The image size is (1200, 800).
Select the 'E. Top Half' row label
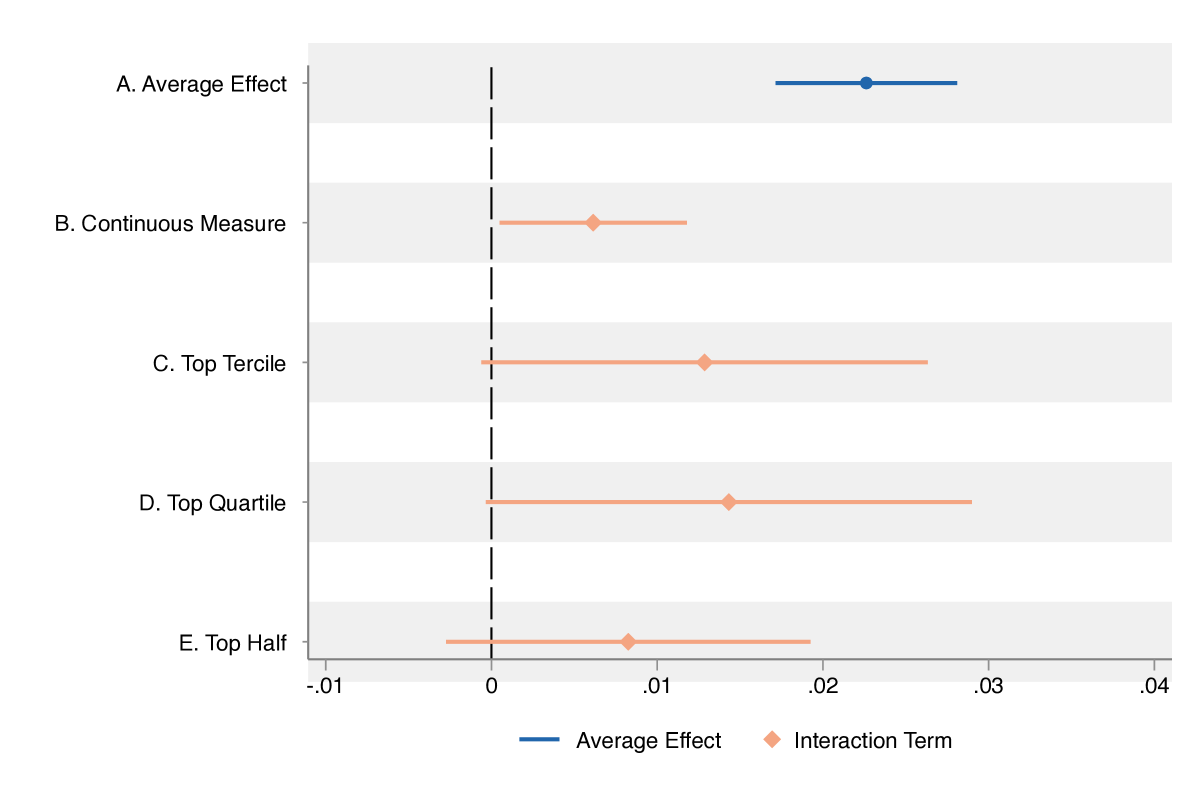pyautogui.click(x=233, y=643)
